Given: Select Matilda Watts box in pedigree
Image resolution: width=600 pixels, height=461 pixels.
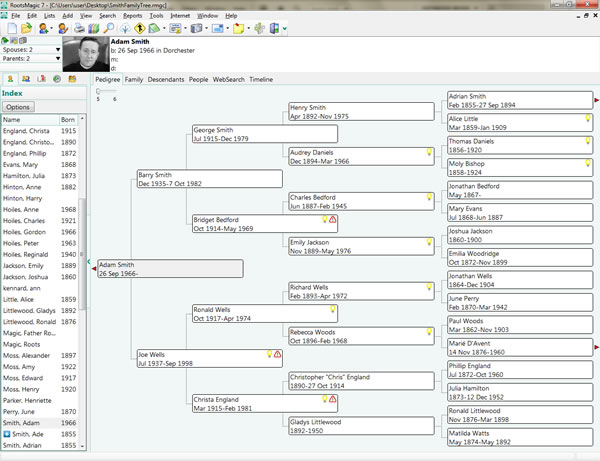Looking at the screenshot, I should pyautogui.click(x=520, y=437).
